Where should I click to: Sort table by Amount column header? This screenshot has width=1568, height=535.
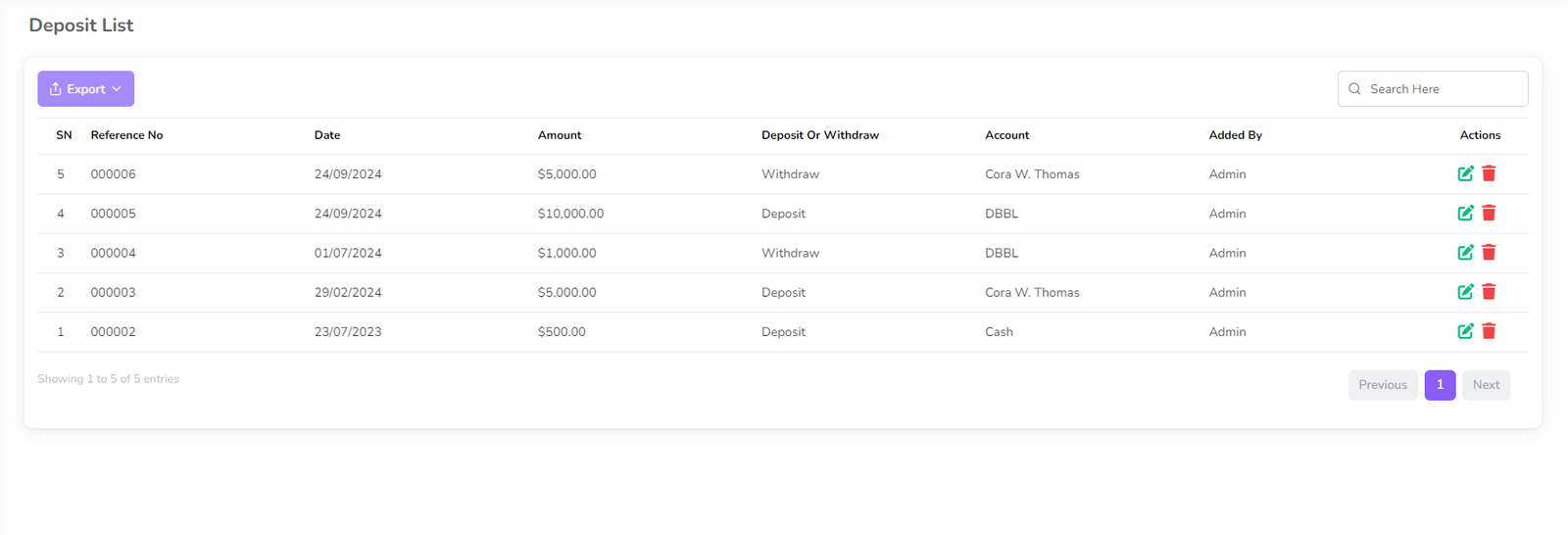560,135
